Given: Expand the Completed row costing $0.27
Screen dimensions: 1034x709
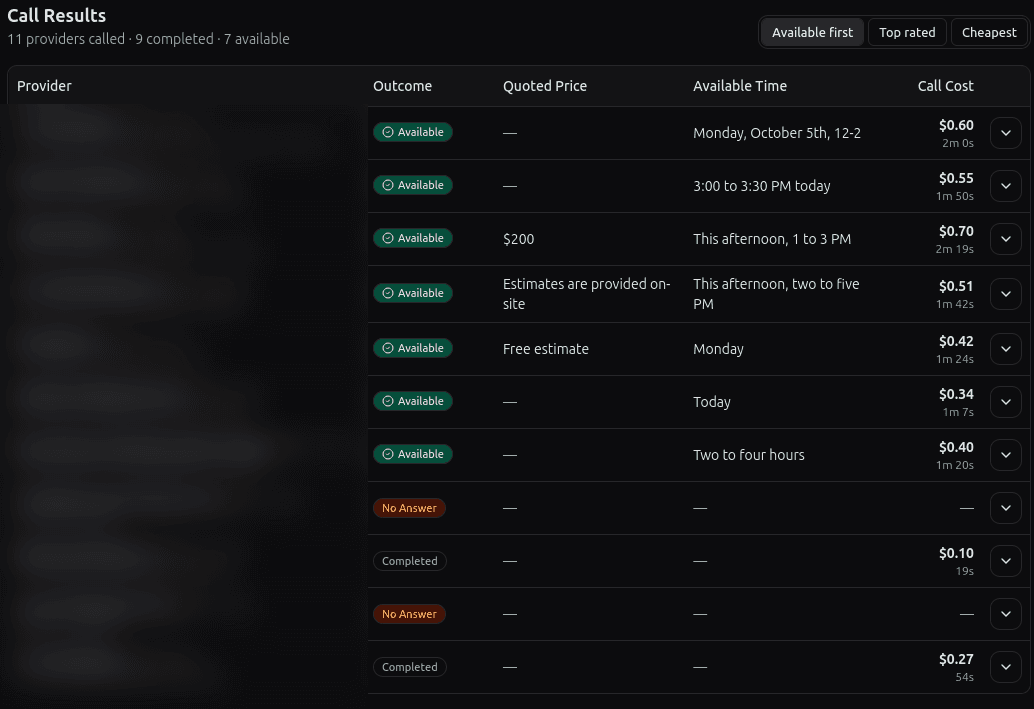Looking at the screenshot, I should (1006, 667).
